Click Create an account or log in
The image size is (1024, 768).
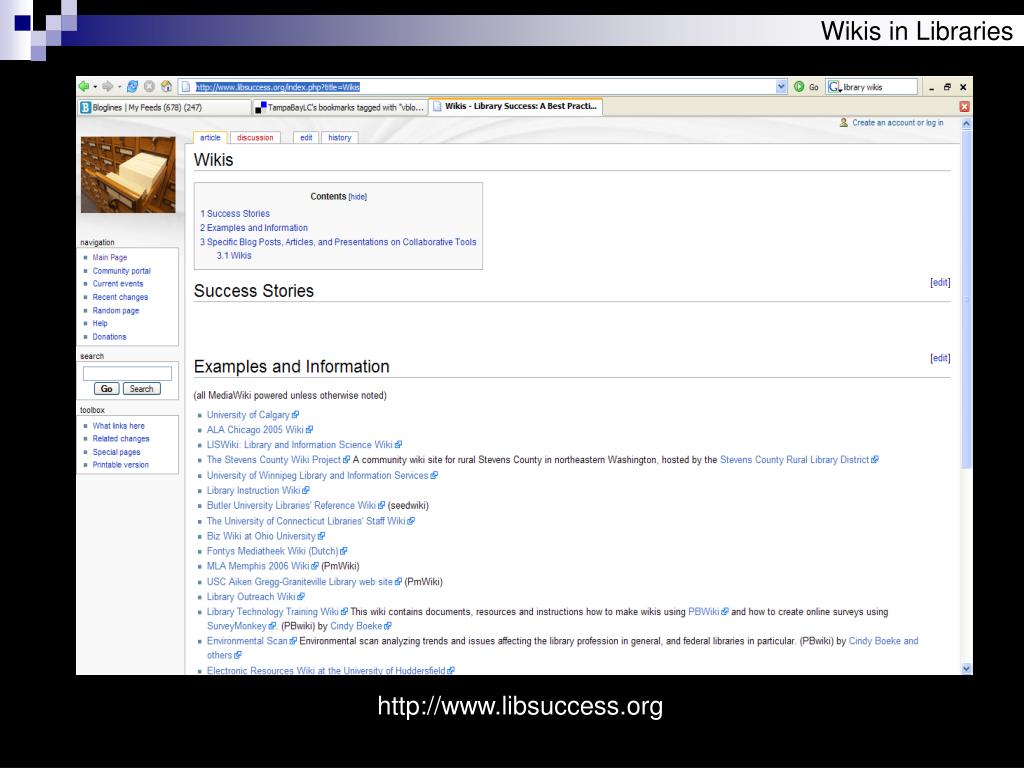[x=897, y=123]
